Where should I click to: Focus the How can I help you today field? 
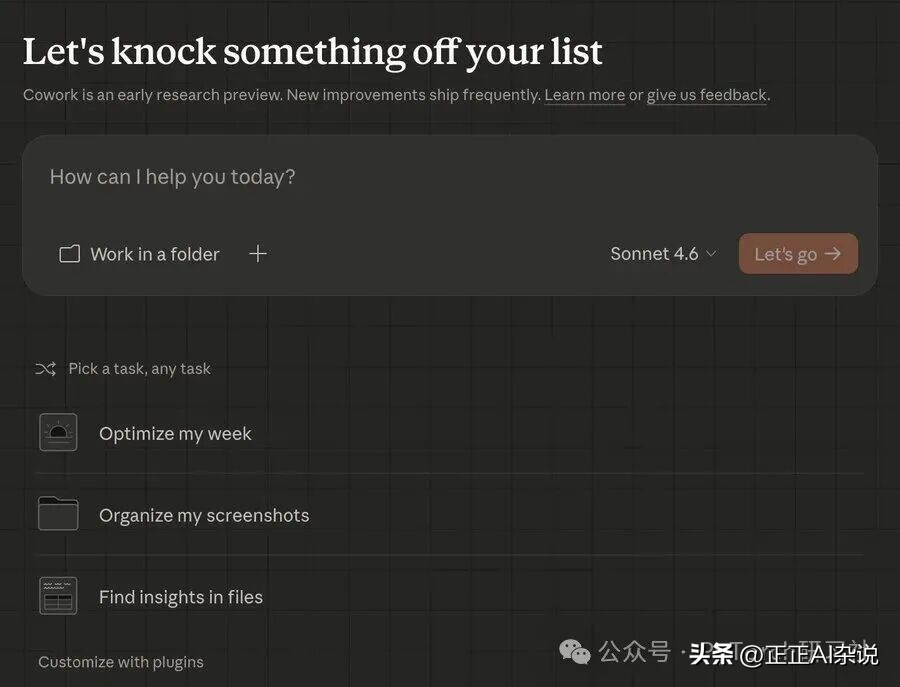coord(400,178)
